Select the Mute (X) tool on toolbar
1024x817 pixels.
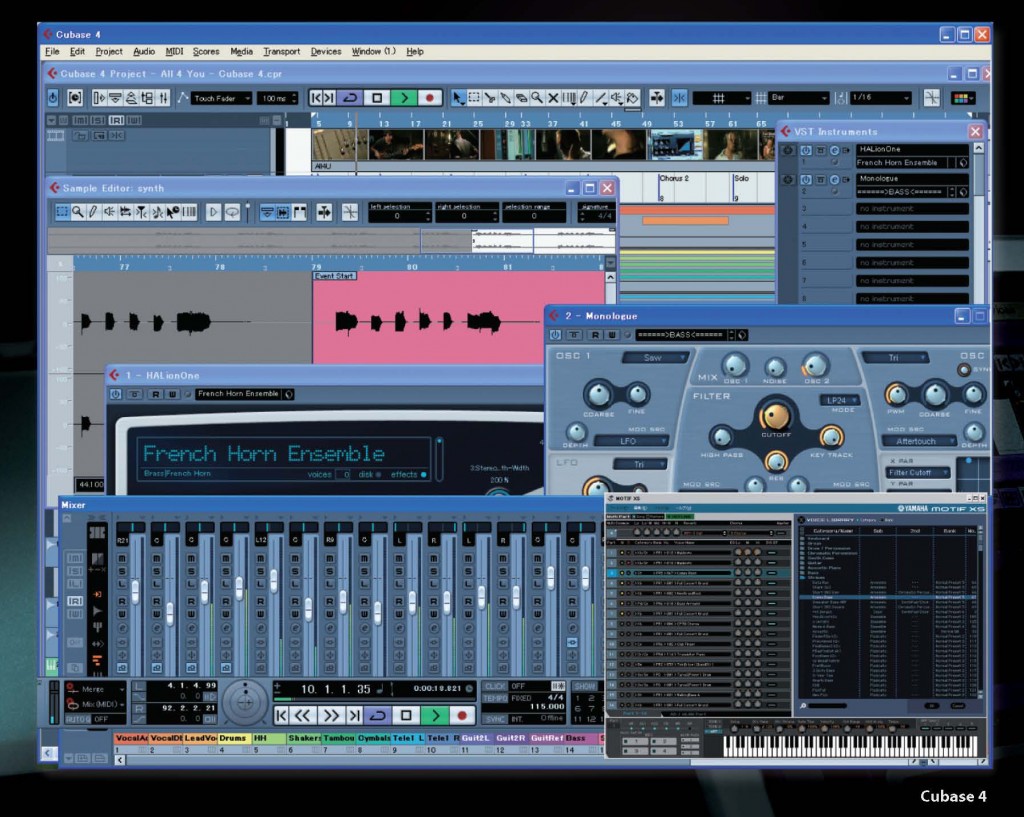click(x=554, y=97)
